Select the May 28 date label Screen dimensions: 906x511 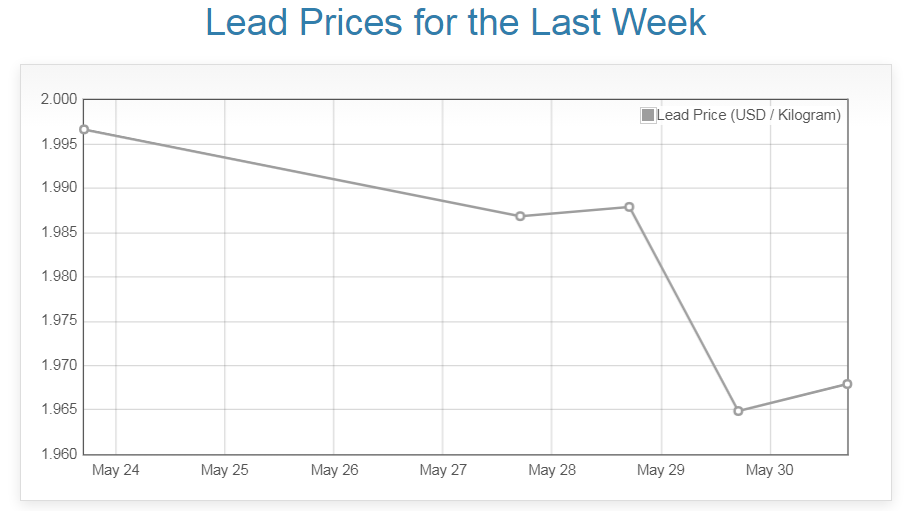click(552, 470)
